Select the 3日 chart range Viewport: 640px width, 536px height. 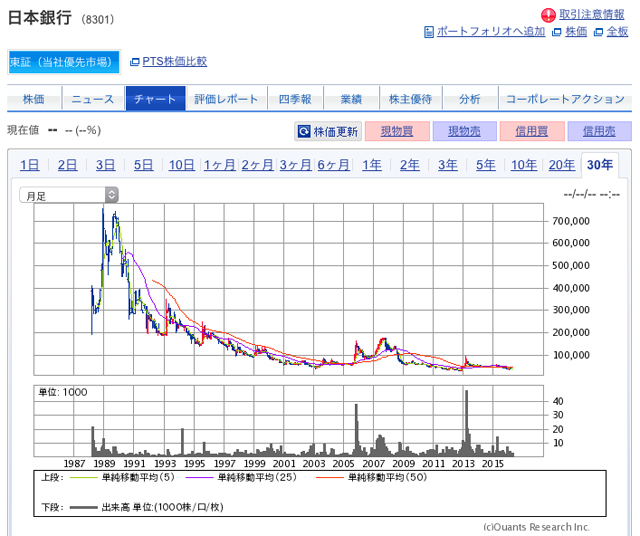click(x=106, y=165)
